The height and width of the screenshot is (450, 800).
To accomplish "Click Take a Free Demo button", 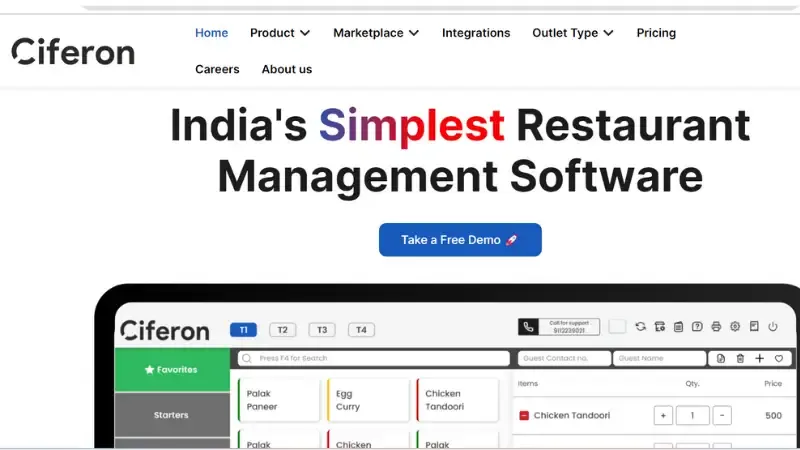I will (460, 240).
